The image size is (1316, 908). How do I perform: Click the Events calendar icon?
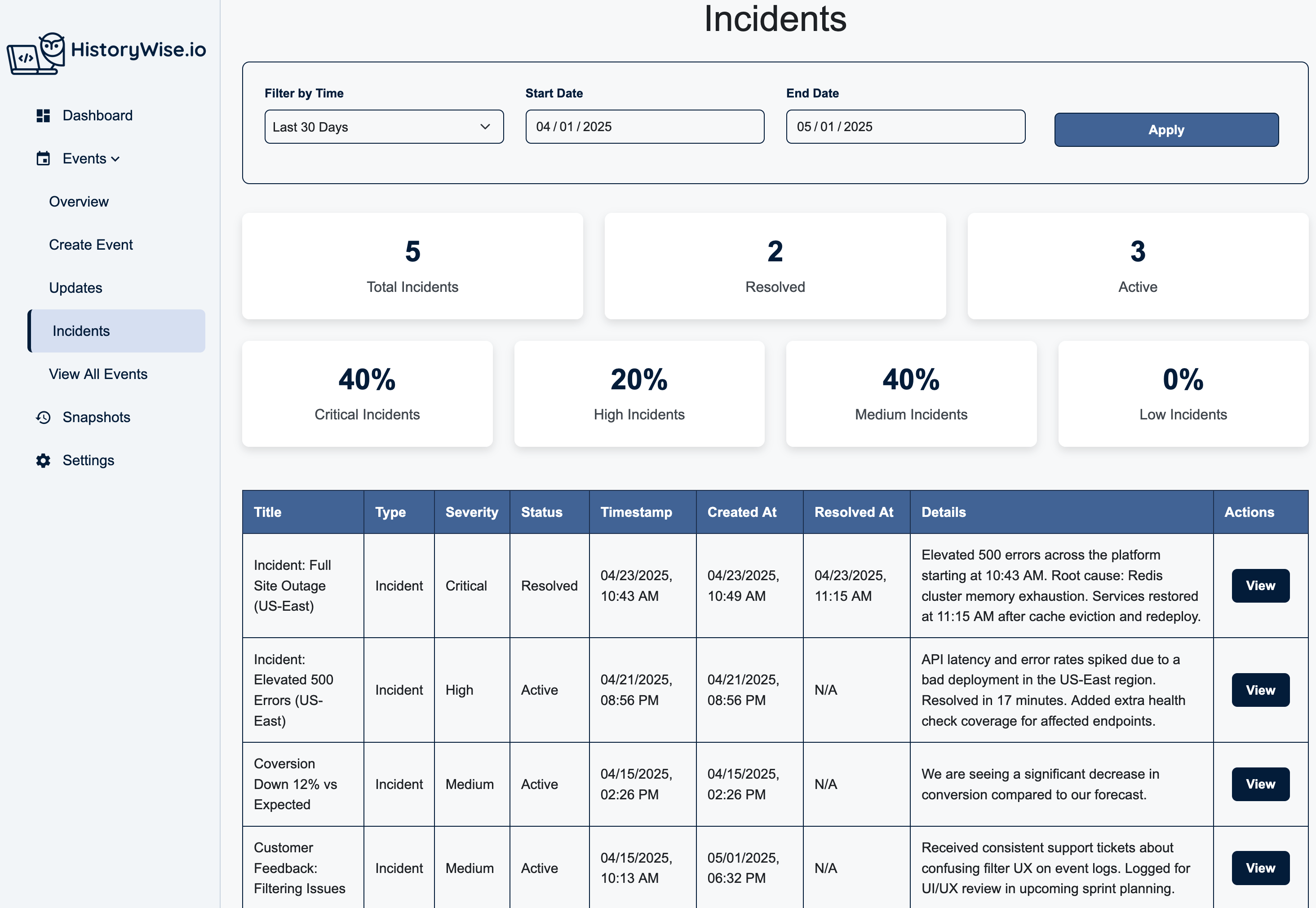coord(43,159)
